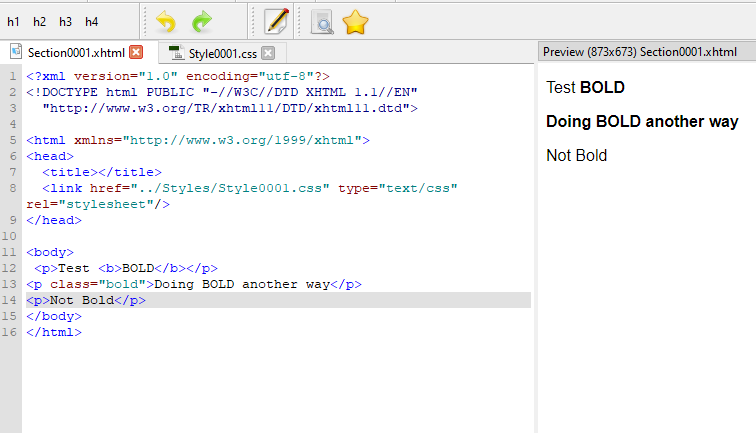Click 'Doing BOLD another way' in preview
The width and height of the screenshot is (756, 433).
(x=642, y=122)
